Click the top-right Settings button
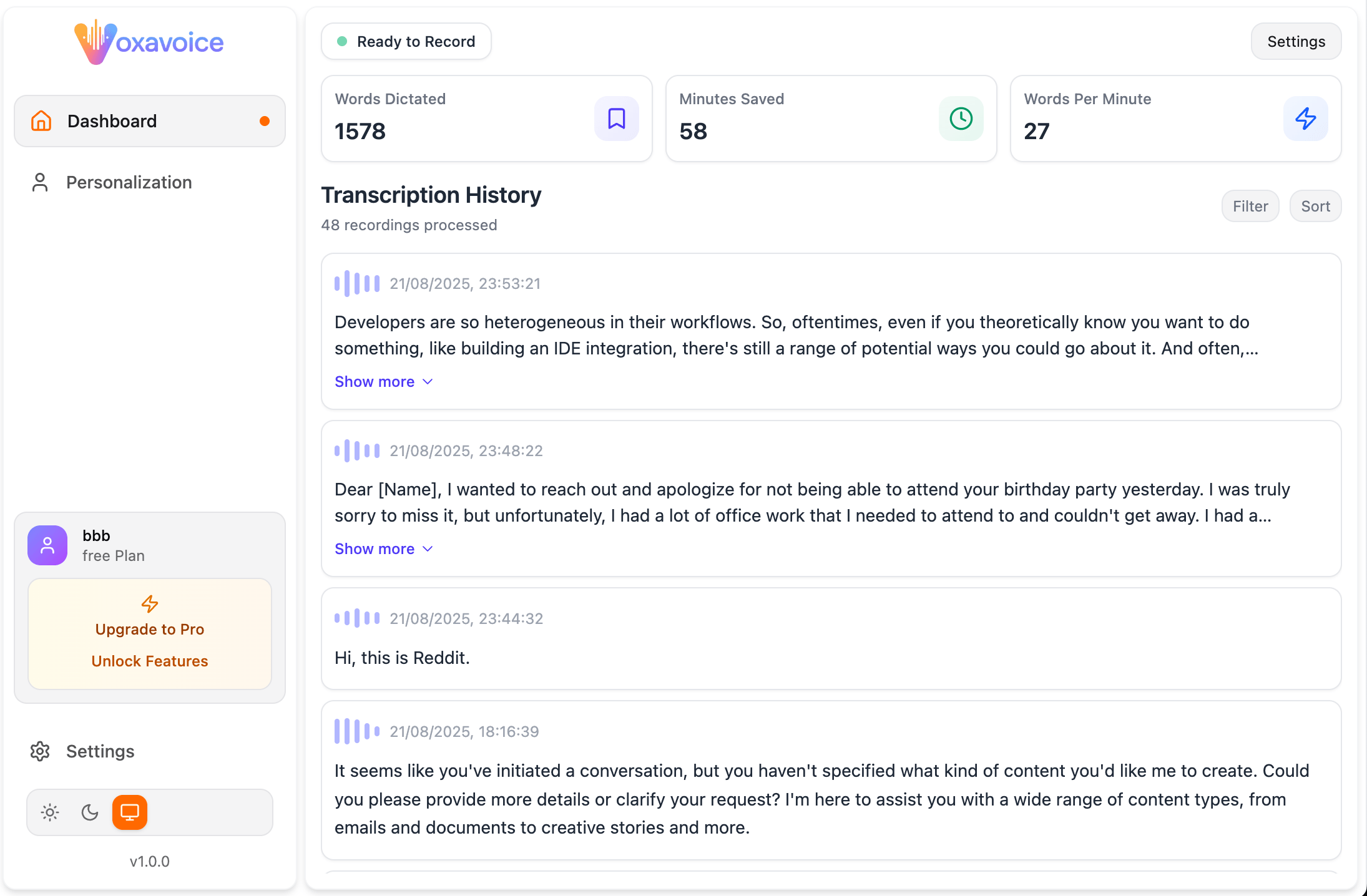 (x=1296, y=42)
